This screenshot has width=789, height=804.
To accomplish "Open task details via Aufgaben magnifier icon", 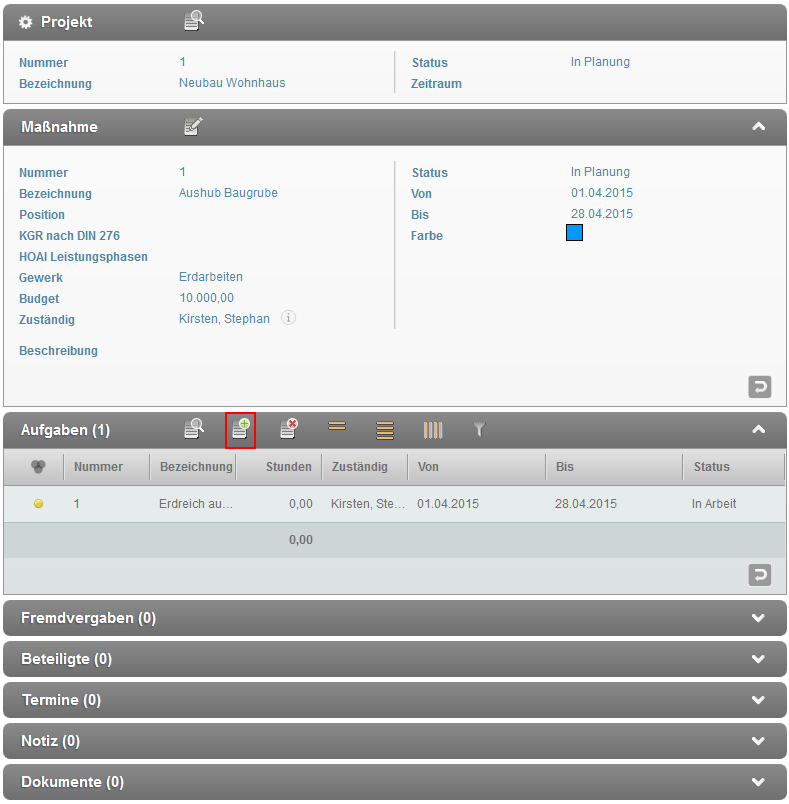I will pos(194,430).
